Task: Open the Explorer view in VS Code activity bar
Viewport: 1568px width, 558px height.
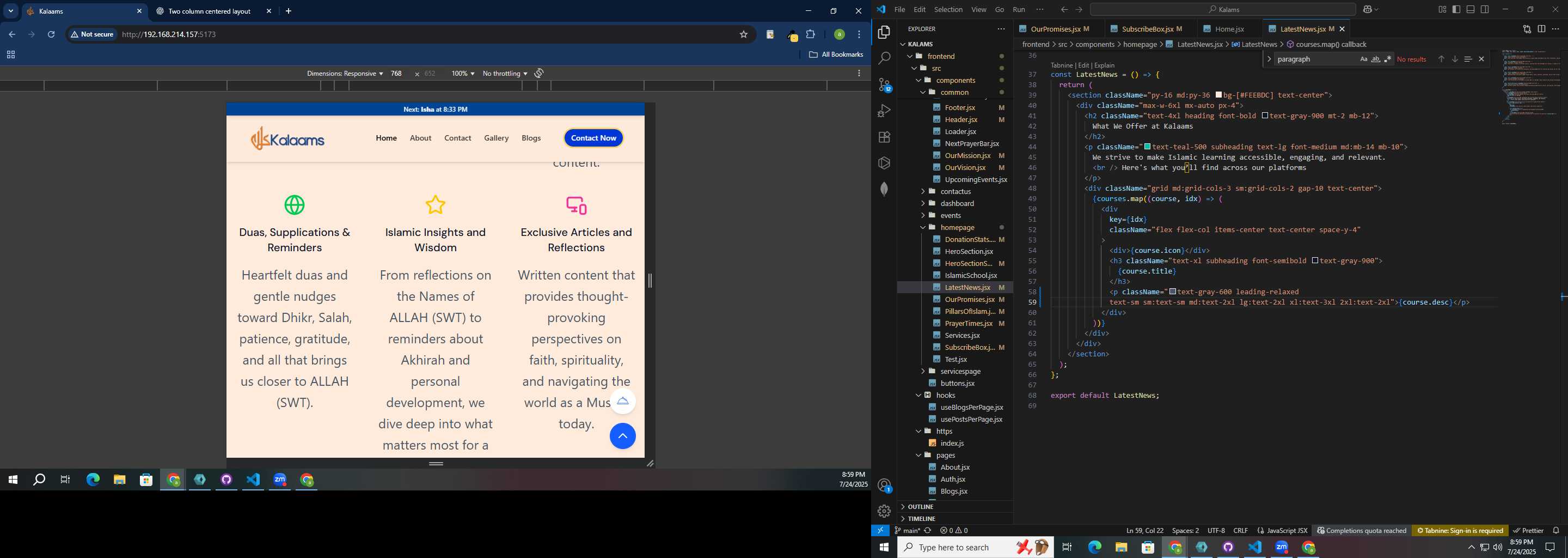Action: coord(884,32)
